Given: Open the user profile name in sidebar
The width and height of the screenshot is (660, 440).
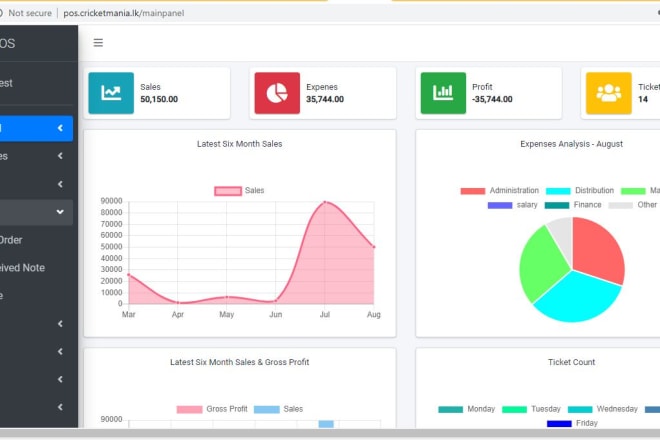Looking at the screenshot, I should (6, 83).
